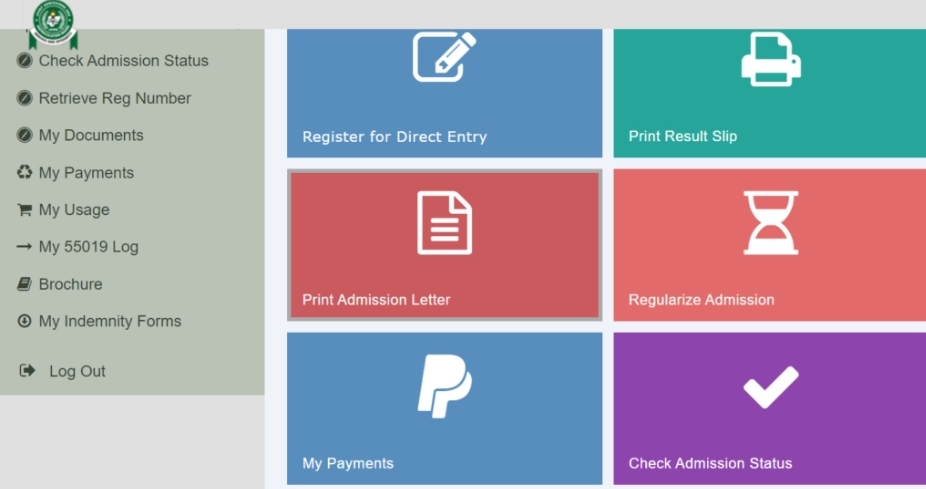Screen dimensions: 926x489
Task: Click the PayPal icon on My Payments tile
Action: [x=444, y=386]
